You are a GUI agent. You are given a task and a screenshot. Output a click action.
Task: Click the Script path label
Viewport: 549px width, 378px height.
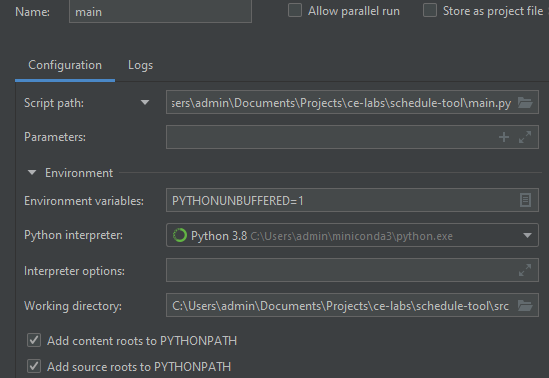click(x=54, y=103)
